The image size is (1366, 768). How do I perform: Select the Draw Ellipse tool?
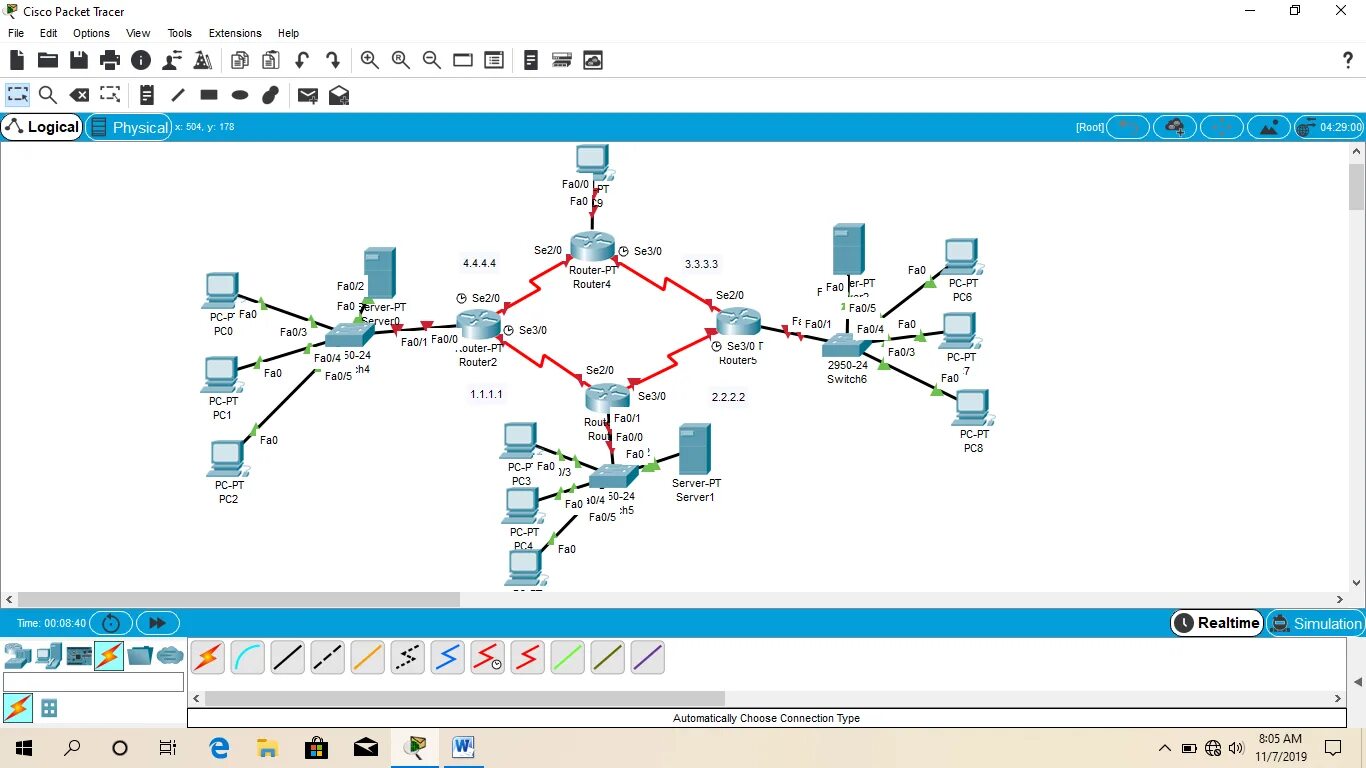(240, 95)
